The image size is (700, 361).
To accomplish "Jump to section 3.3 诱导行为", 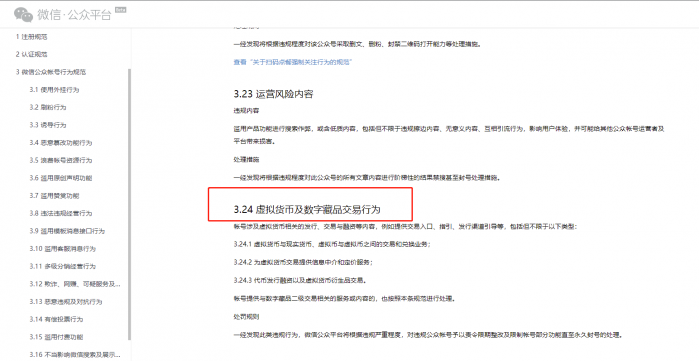I will 48,125.
